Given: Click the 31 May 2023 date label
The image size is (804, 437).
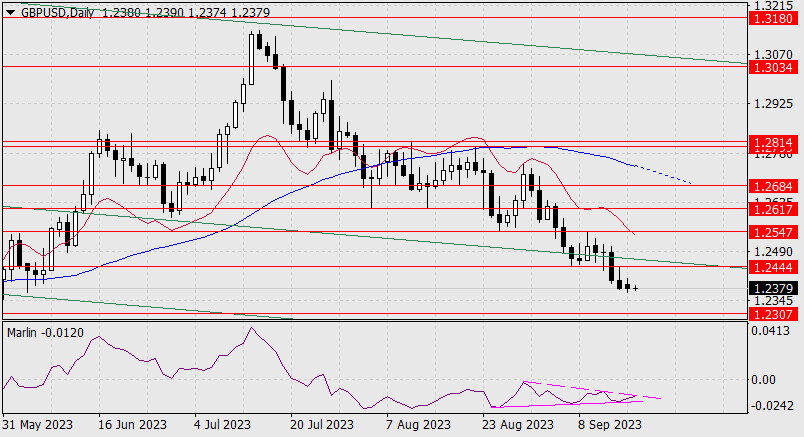Looking at the screenshot, I should 37,425.
